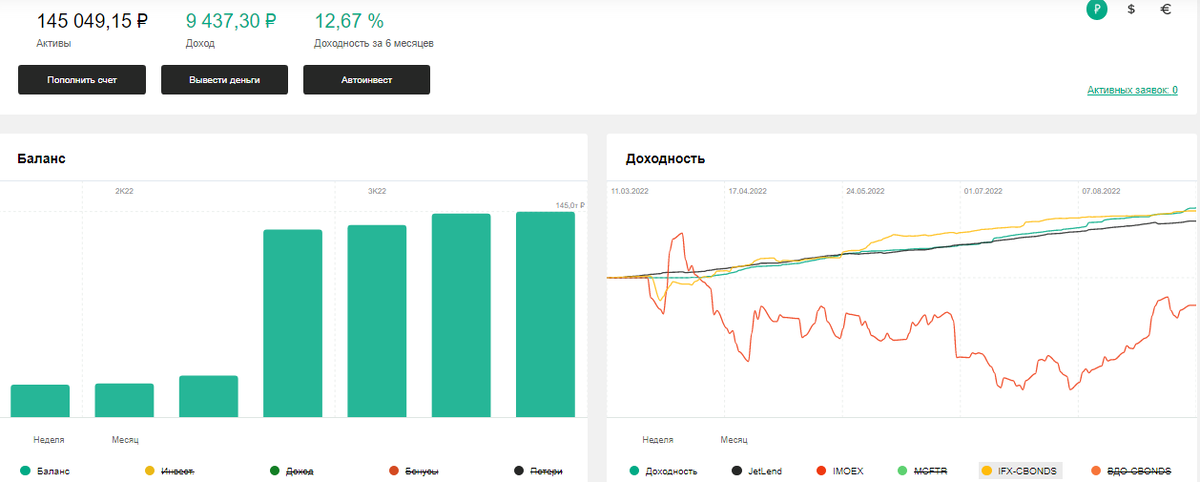
Task: Click the 01.07.2022 date label
Action: point(984,190)
